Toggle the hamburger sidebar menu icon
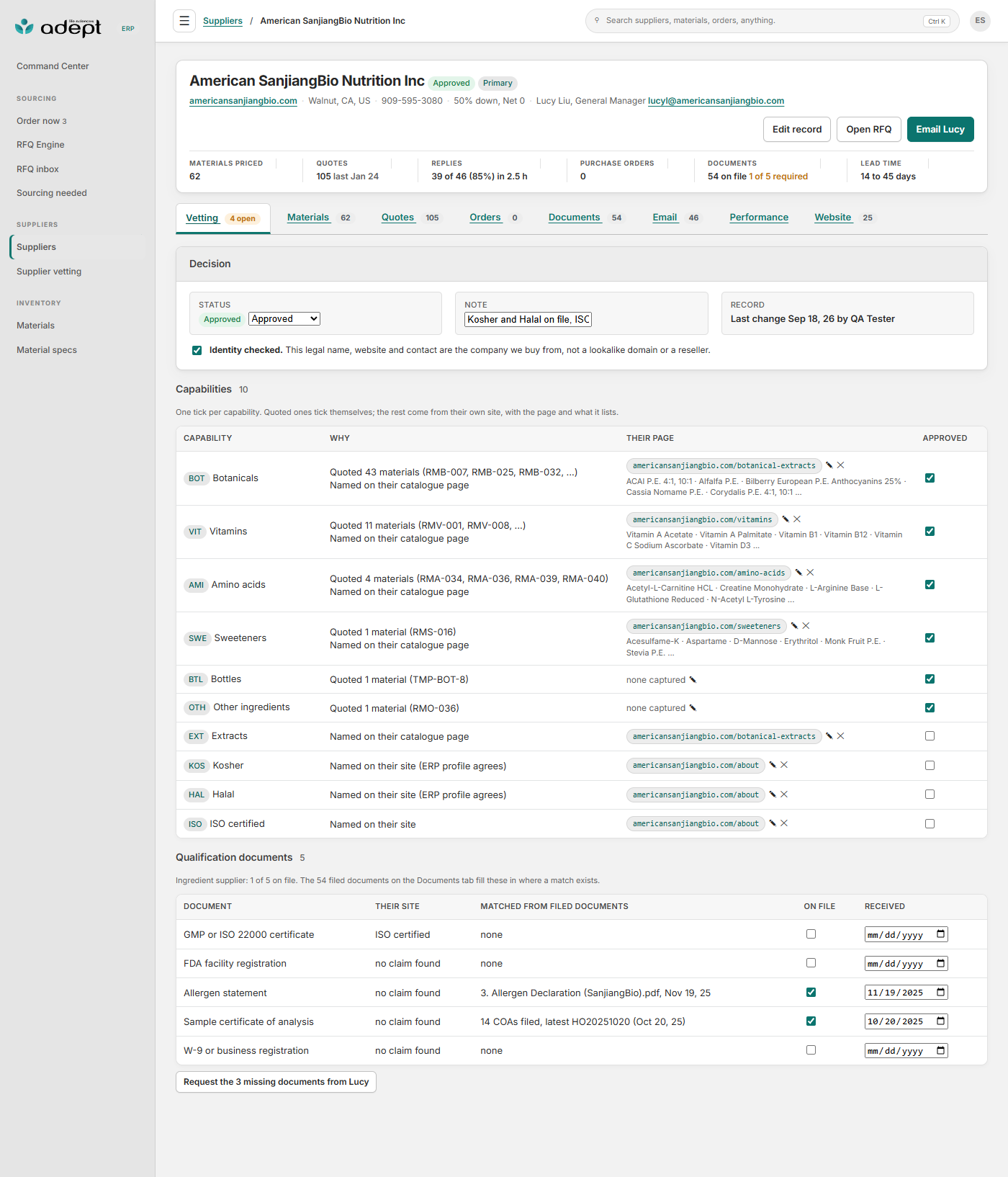 coord(184,21)
